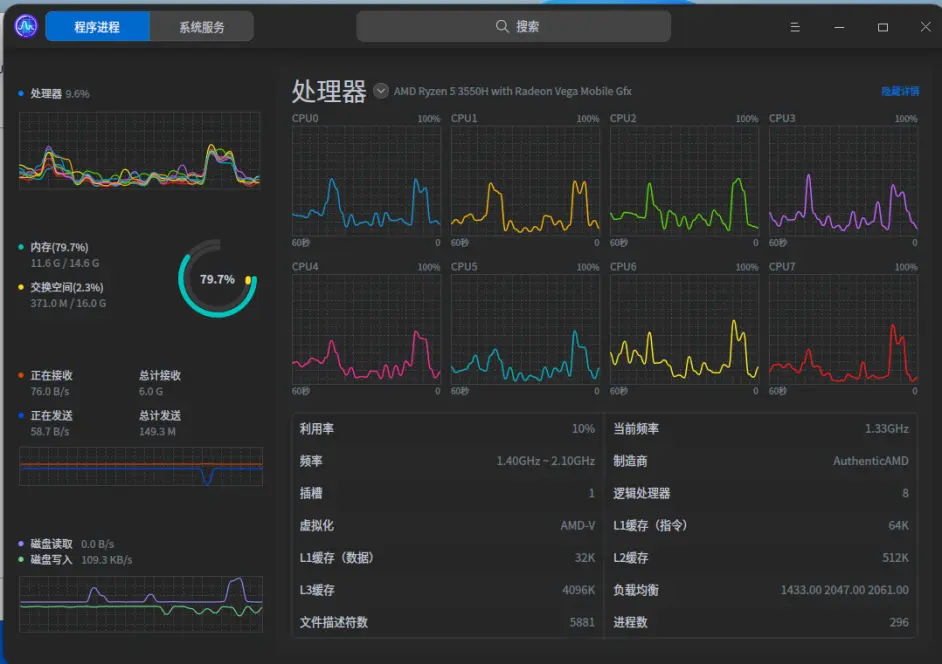
Task: Click the 利用率 10% row
Action: click(x=448, y=429)
